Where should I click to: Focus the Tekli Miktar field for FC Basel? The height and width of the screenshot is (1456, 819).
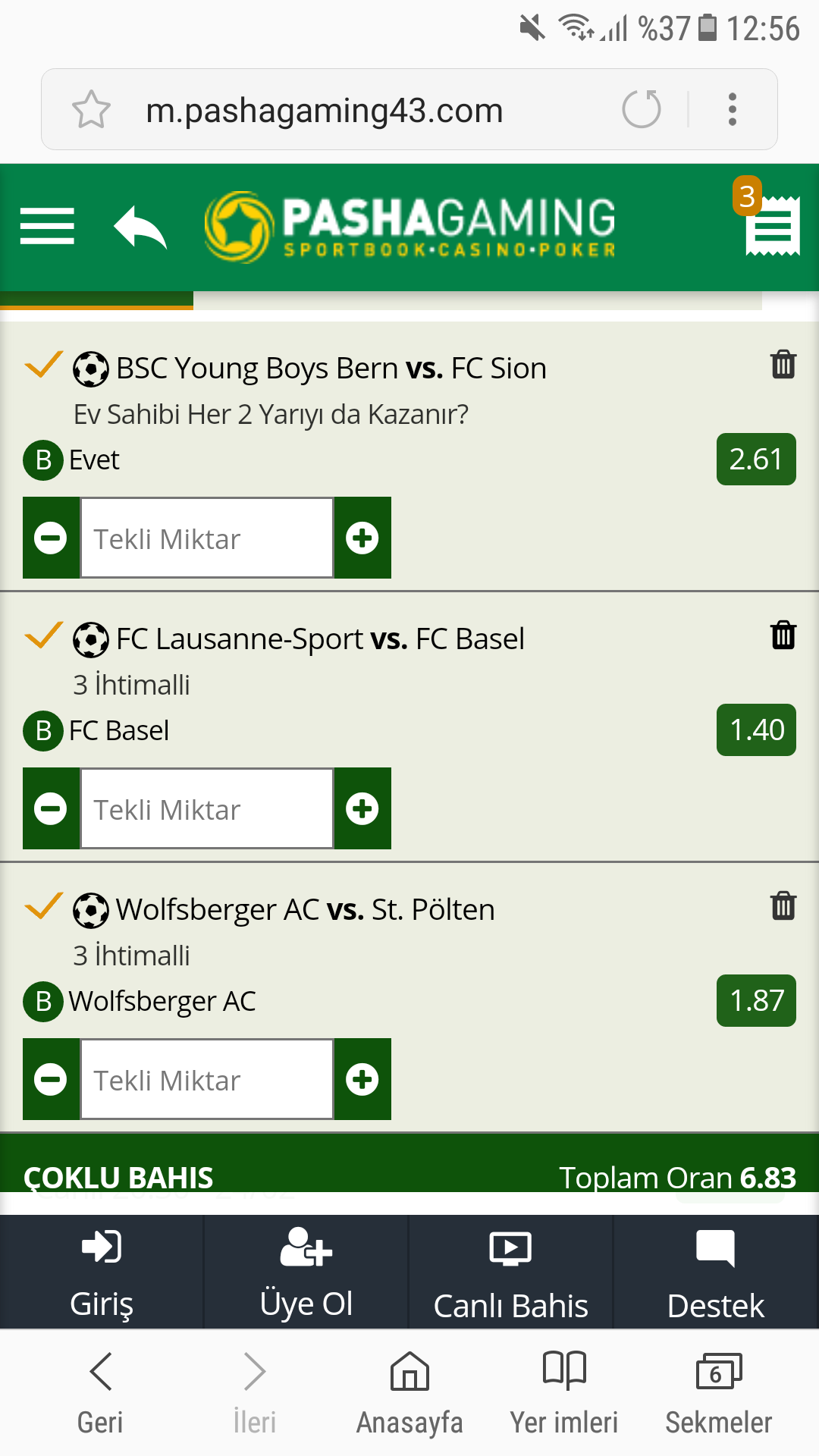pyautogui.click(x=207, y=808)
